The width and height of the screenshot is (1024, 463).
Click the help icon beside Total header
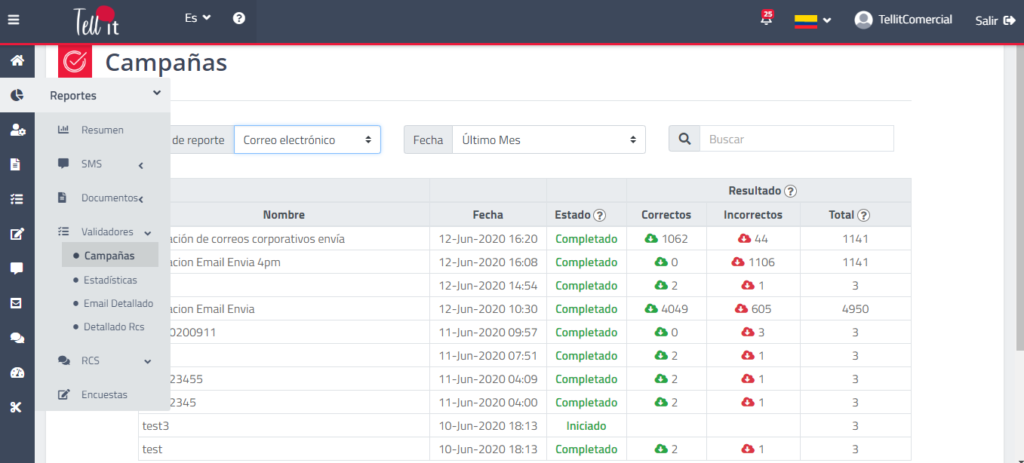click(863, 215)
